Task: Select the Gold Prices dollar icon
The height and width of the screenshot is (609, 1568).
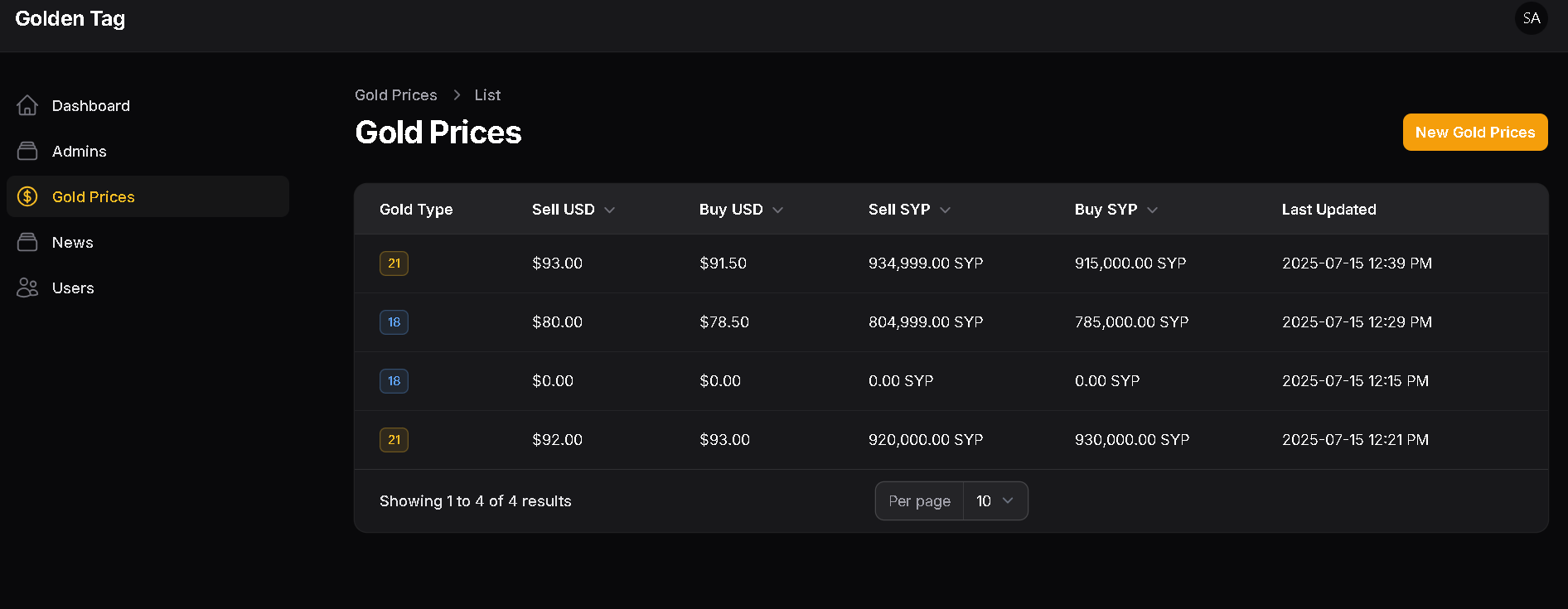Action: tap(27, 196)
